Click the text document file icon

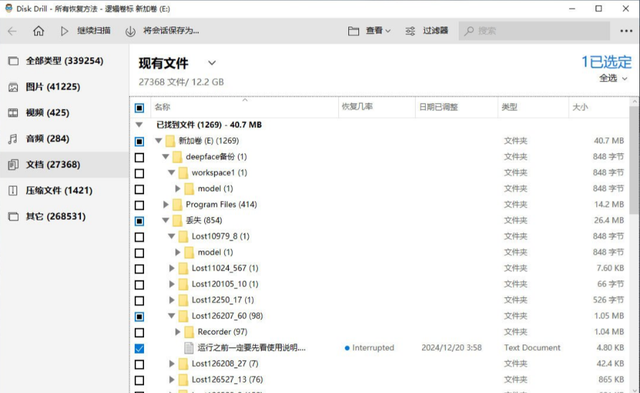tap(189, 348)
